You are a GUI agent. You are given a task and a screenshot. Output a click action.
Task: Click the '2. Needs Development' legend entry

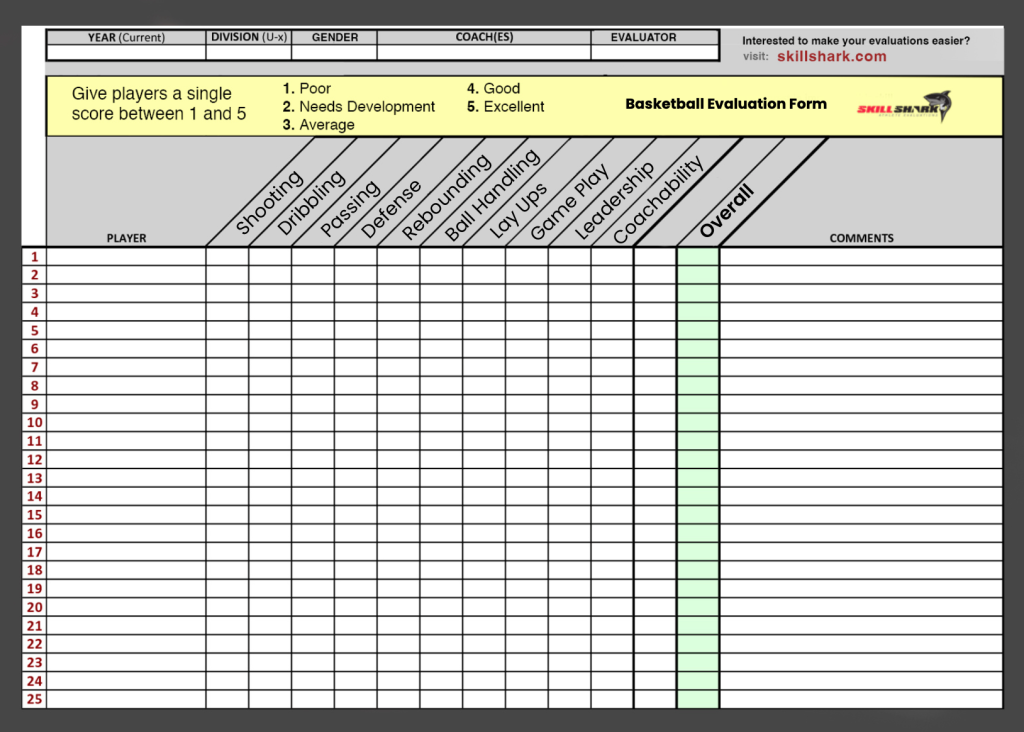coord(359,106)
